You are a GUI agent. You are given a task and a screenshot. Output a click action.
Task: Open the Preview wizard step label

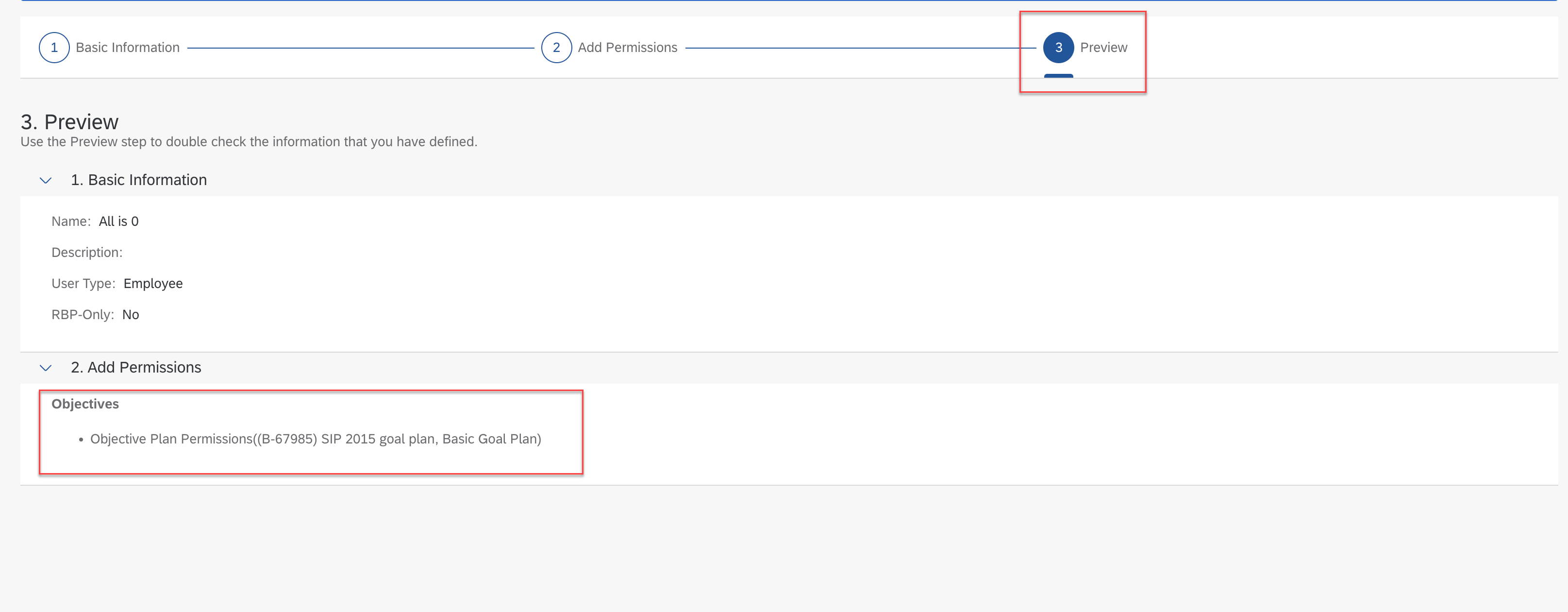point(1103,48)
